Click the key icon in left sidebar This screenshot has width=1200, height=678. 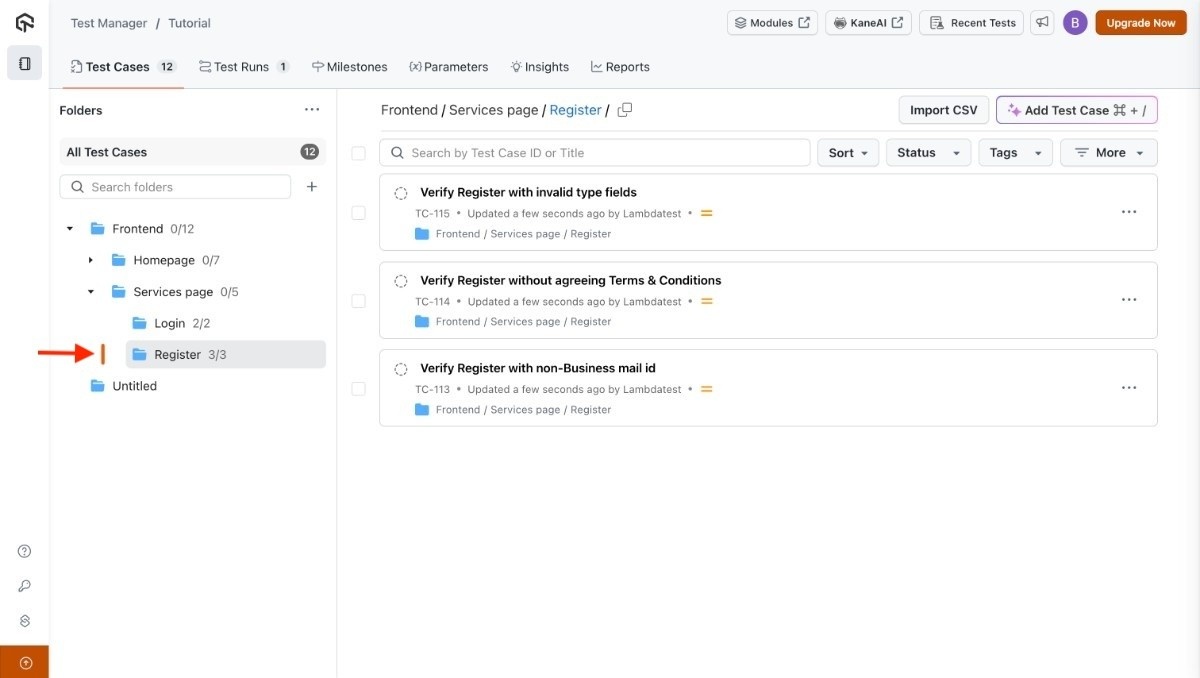click(x=25, y=586)
